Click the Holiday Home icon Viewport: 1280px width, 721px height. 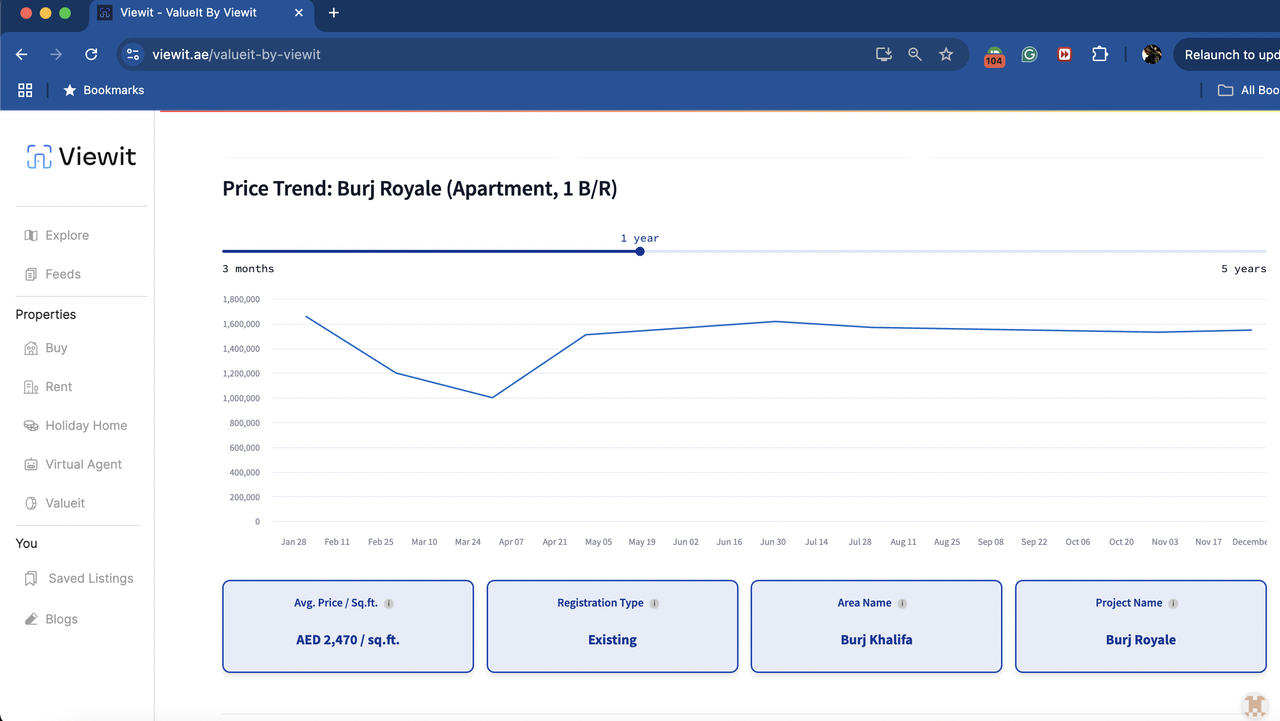pyautogui.click(x=31, y=426)
